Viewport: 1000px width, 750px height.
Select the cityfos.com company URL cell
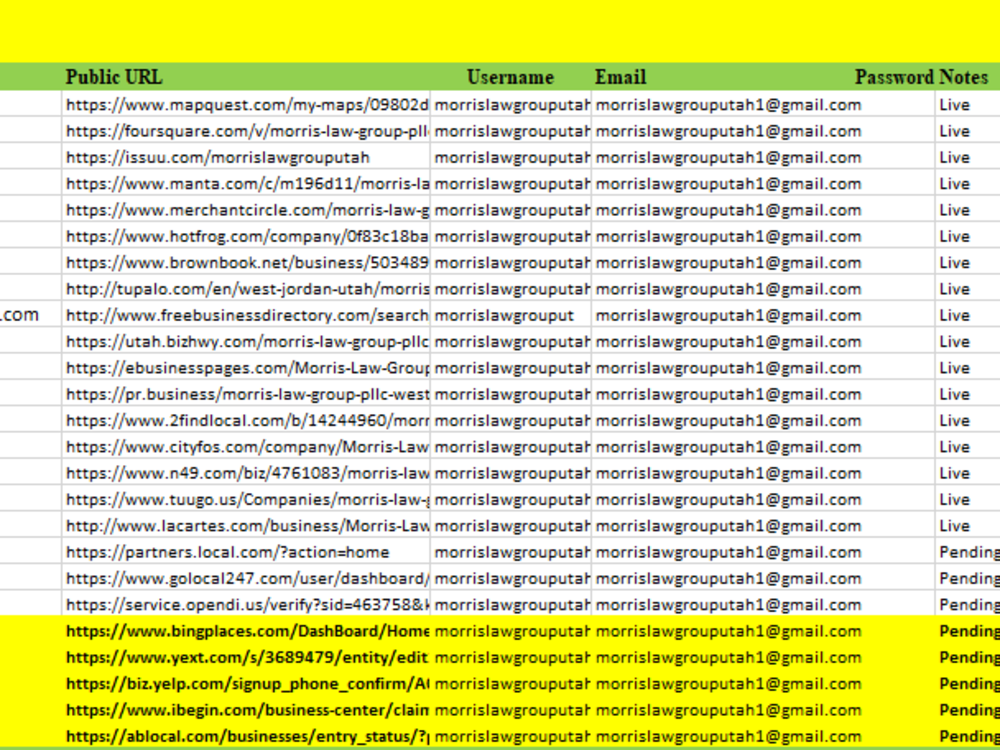[x=246, y=446]
